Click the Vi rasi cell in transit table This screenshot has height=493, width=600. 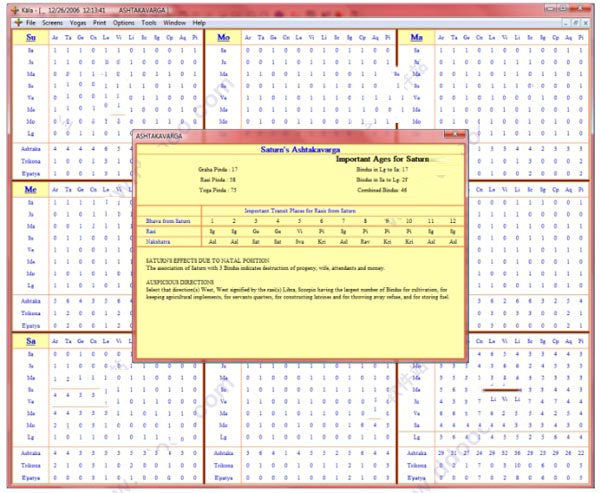pos(300,231)
